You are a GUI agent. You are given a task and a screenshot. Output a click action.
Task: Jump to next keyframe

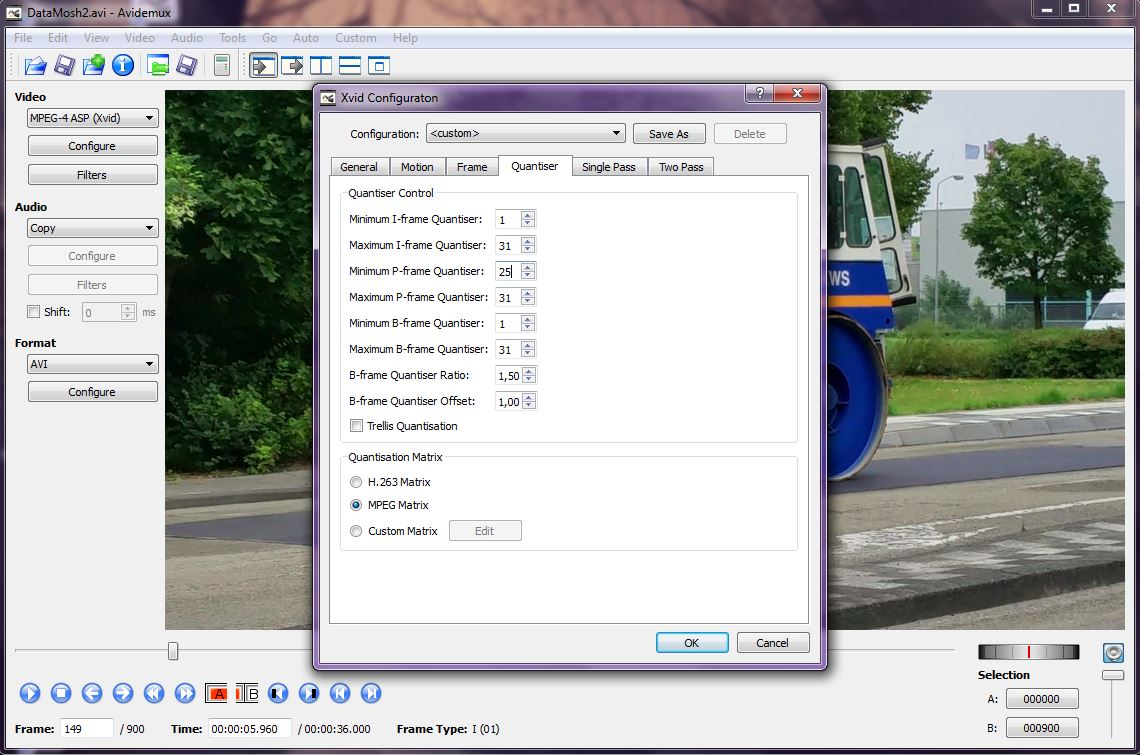tap(185, 693)
